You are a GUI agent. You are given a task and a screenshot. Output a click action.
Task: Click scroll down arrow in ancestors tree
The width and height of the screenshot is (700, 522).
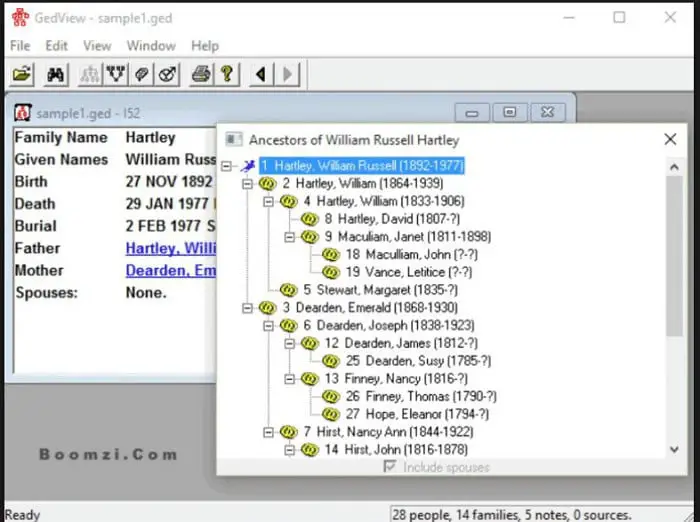[674, 450]
